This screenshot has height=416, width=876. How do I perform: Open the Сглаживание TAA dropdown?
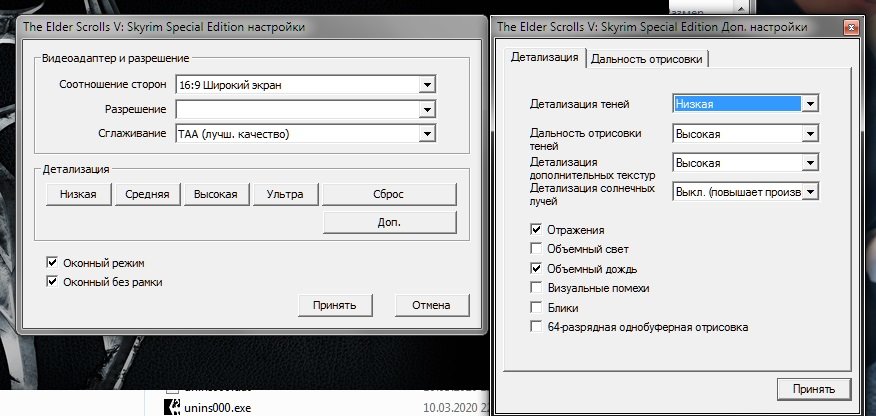tap(427, 133)
